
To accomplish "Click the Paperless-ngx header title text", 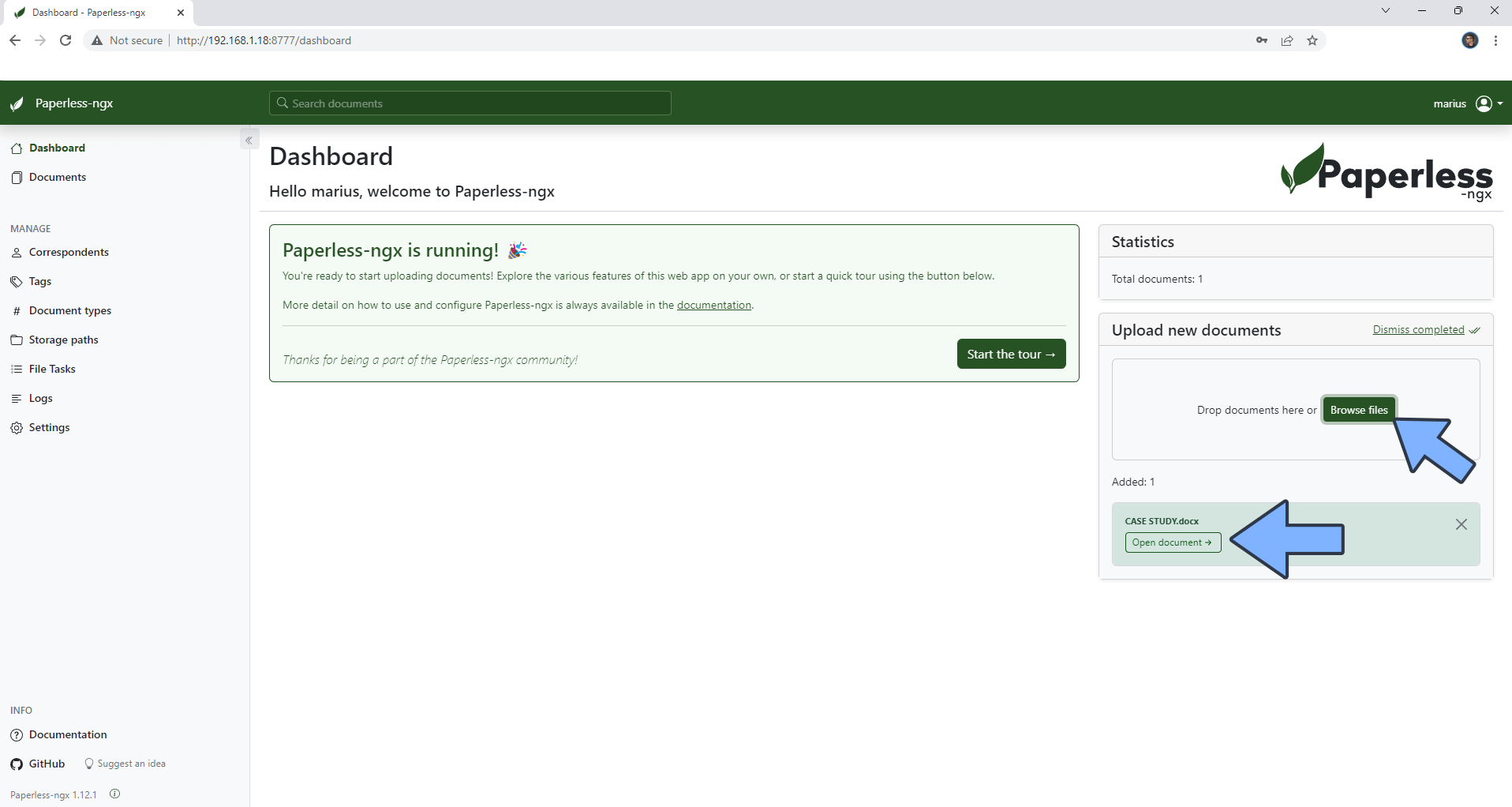I will click(74, 103).
